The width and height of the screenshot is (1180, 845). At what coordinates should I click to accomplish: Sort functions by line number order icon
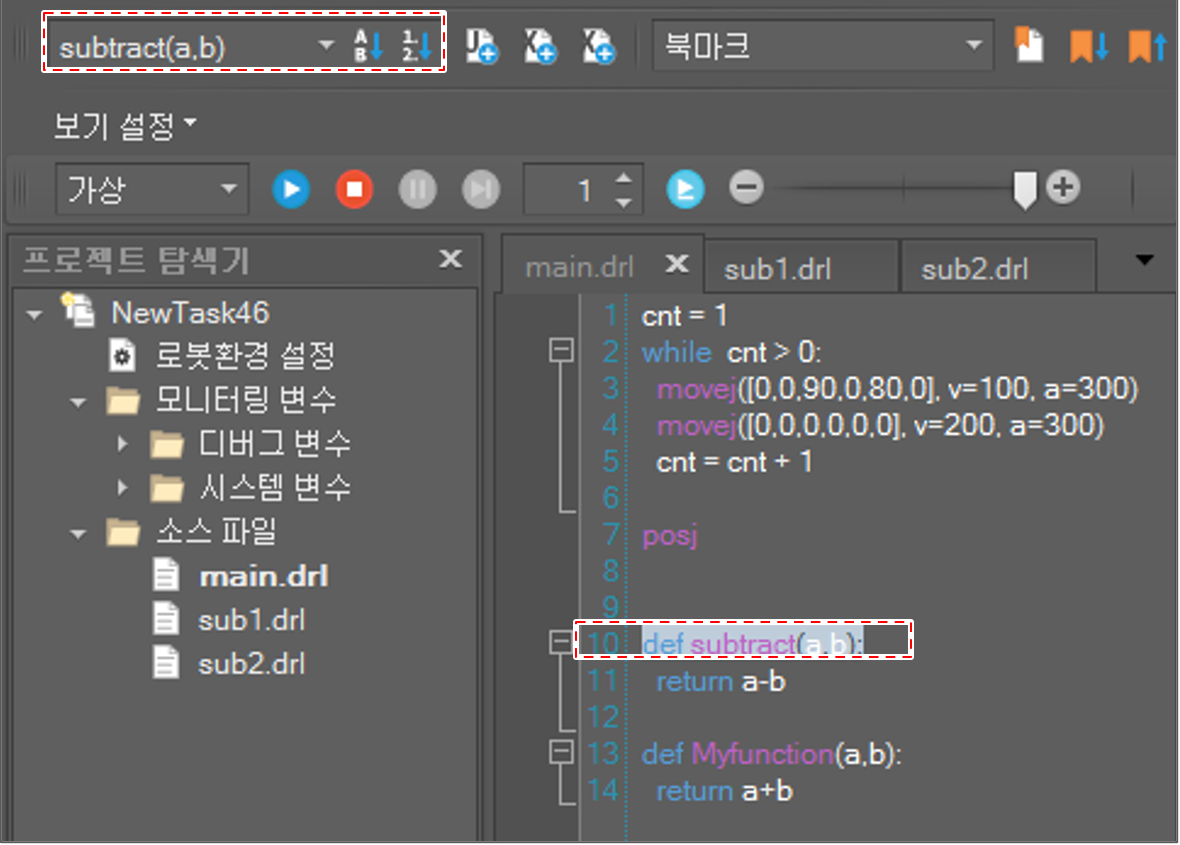coord(417,46)
